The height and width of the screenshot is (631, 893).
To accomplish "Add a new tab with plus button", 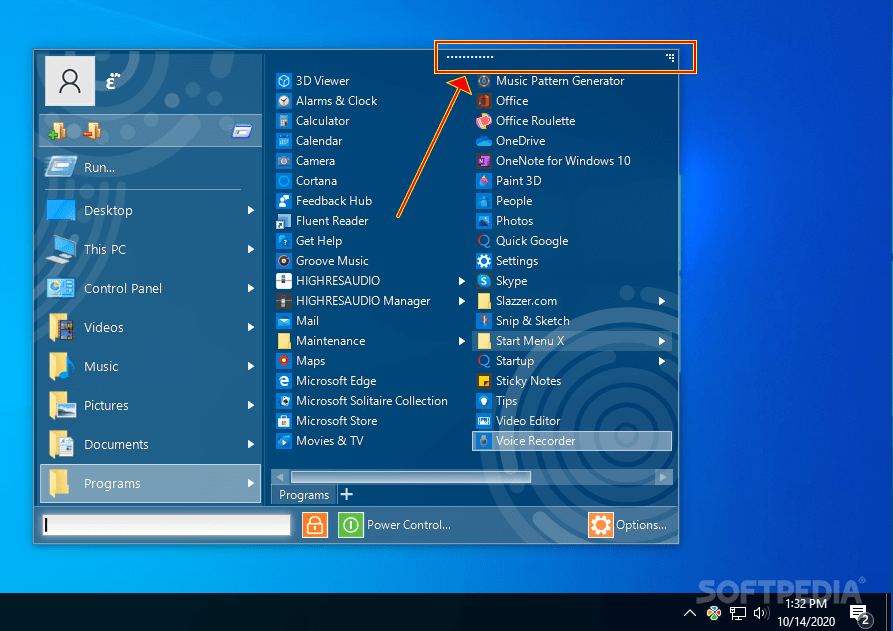I will (x=346, y=494).
